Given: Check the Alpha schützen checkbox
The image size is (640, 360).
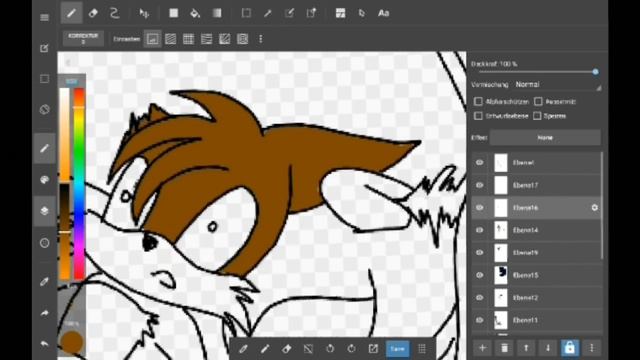Looking at the screenshot, I should point(478,101).
